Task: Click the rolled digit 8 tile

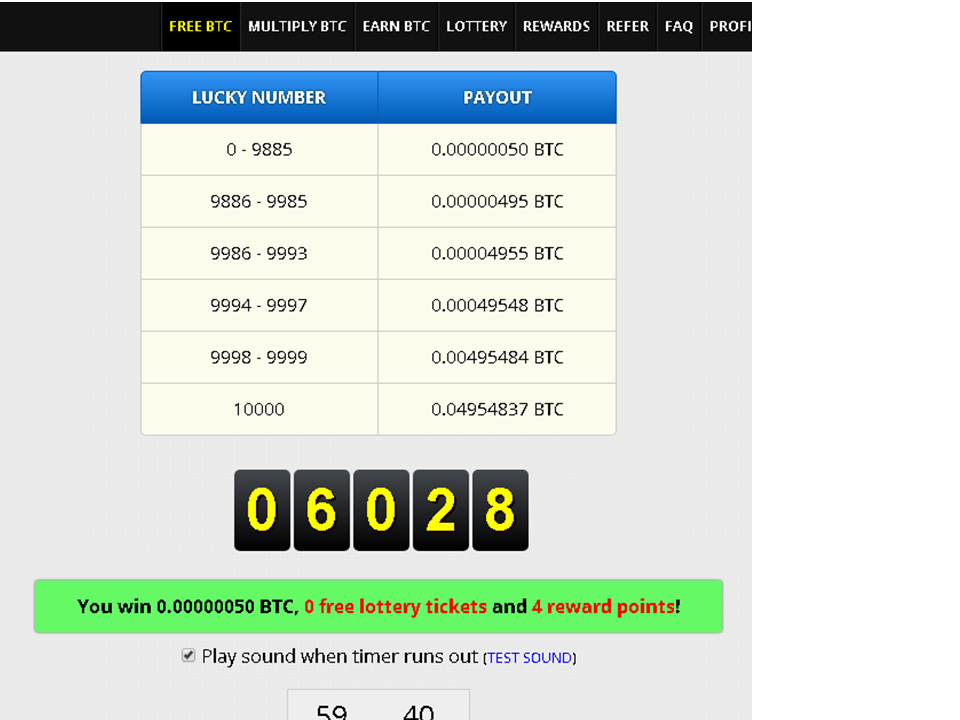Action: click(x=500, y=510)
